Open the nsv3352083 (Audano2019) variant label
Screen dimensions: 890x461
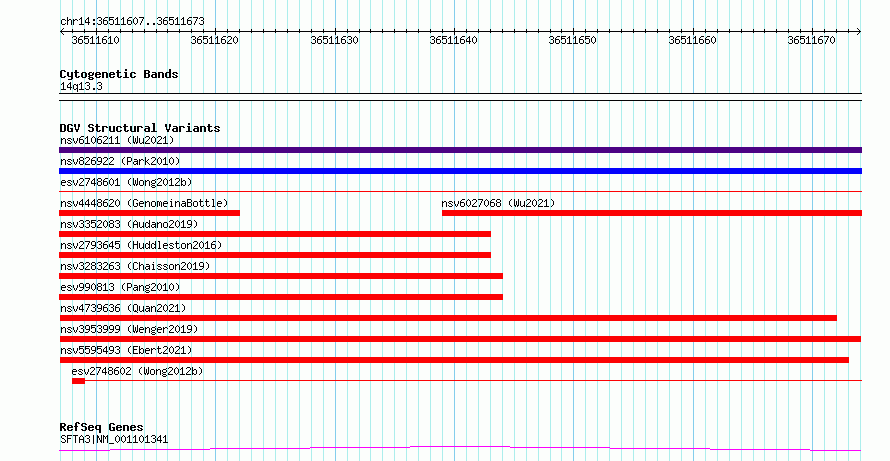(x=129, y=224)
